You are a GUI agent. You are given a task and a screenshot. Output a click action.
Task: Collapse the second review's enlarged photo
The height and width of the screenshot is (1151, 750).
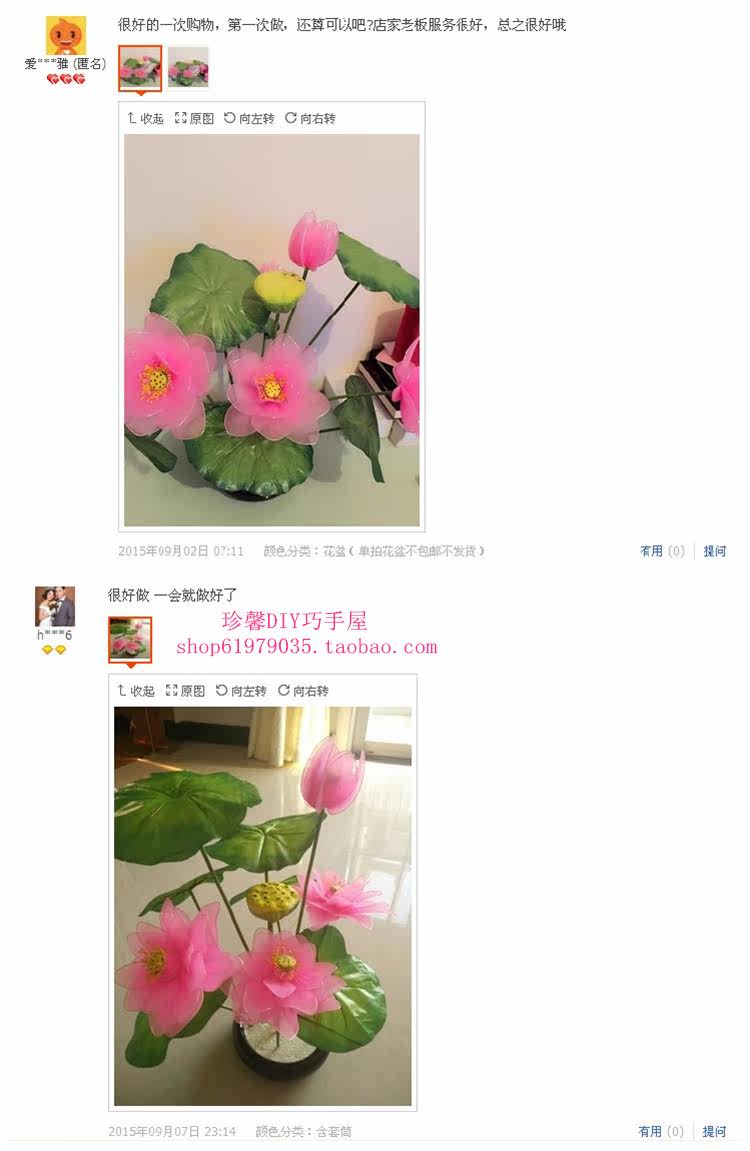(136, 691)
